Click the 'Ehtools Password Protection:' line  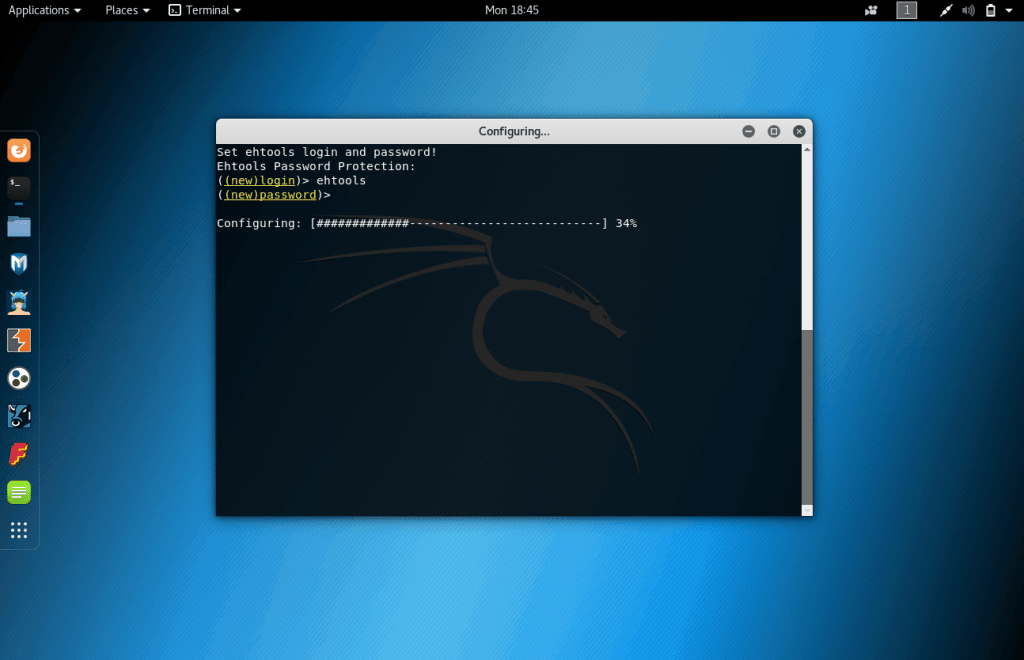(316, 166)
